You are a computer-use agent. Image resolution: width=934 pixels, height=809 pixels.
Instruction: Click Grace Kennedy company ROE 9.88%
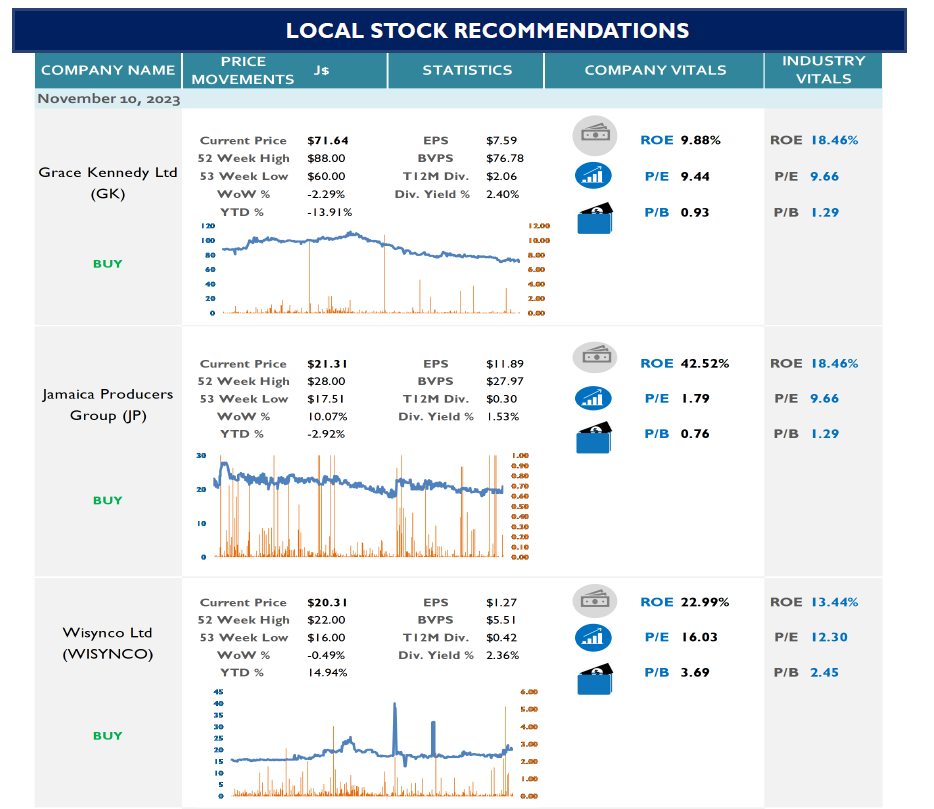click(x=700, y=140)
